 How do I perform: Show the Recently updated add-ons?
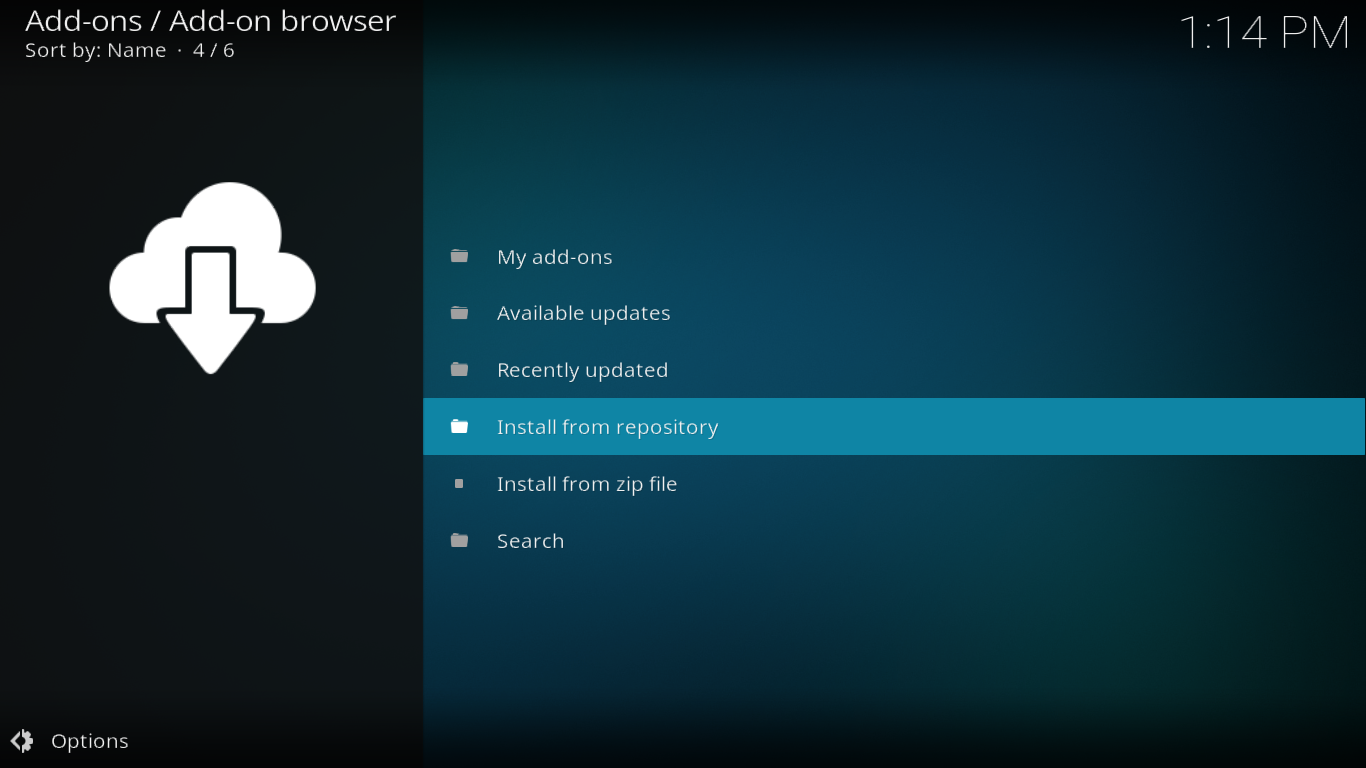click(x=582, y=370)
